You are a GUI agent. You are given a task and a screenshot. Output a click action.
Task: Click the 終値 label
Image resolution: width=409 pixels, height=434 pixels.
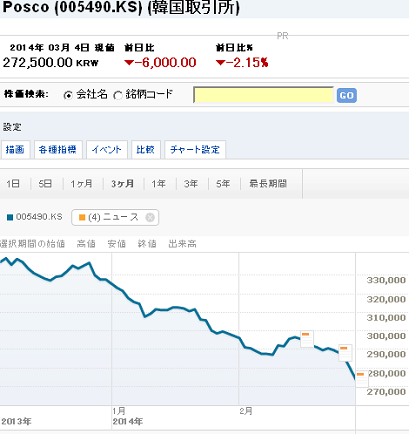pyautogui.click(x=147, y=244)
